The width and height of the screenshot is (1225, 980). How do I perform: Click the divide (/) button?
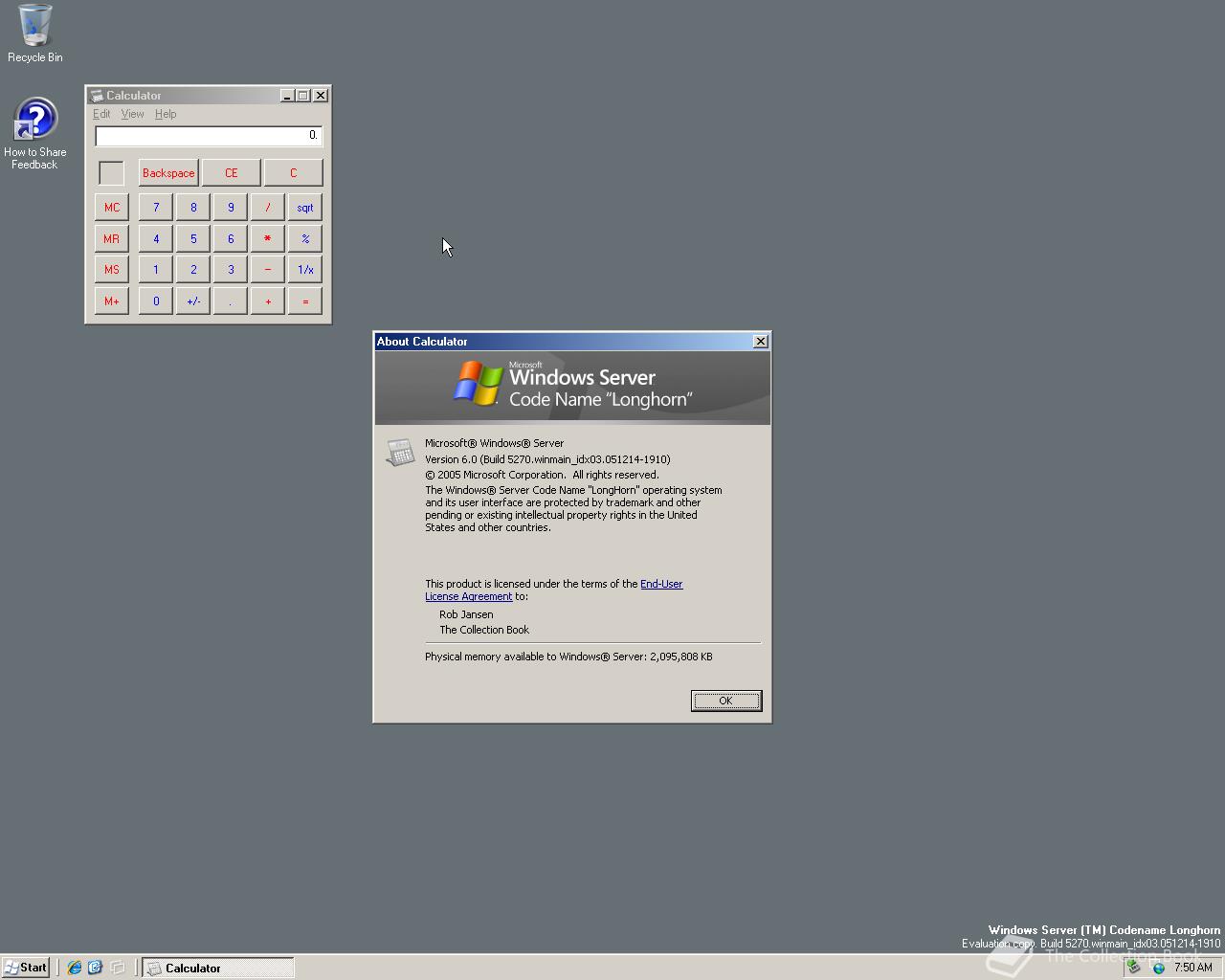click(268, 208)
